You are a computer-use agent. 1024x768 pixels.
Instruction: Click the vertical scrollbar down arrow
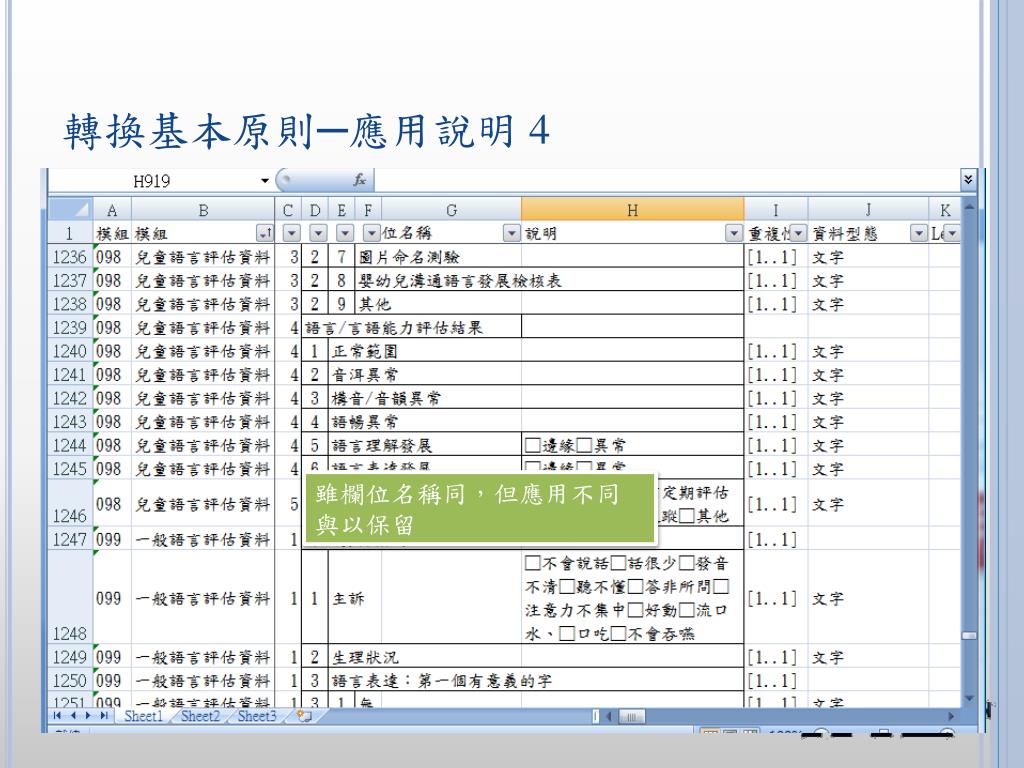pos(969,699)
